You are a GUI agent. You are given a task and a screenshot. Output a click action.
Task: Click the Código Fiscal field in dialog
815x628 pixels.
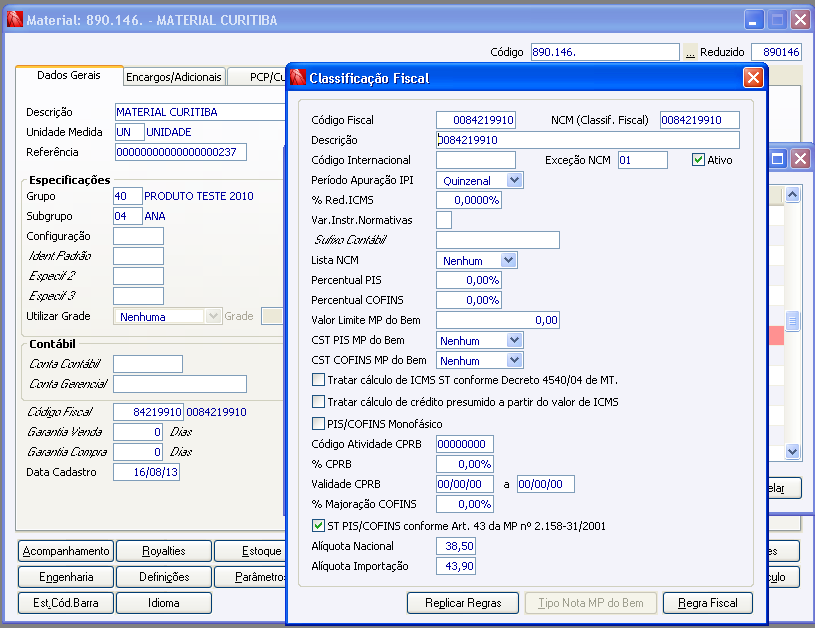coord(476,120)
